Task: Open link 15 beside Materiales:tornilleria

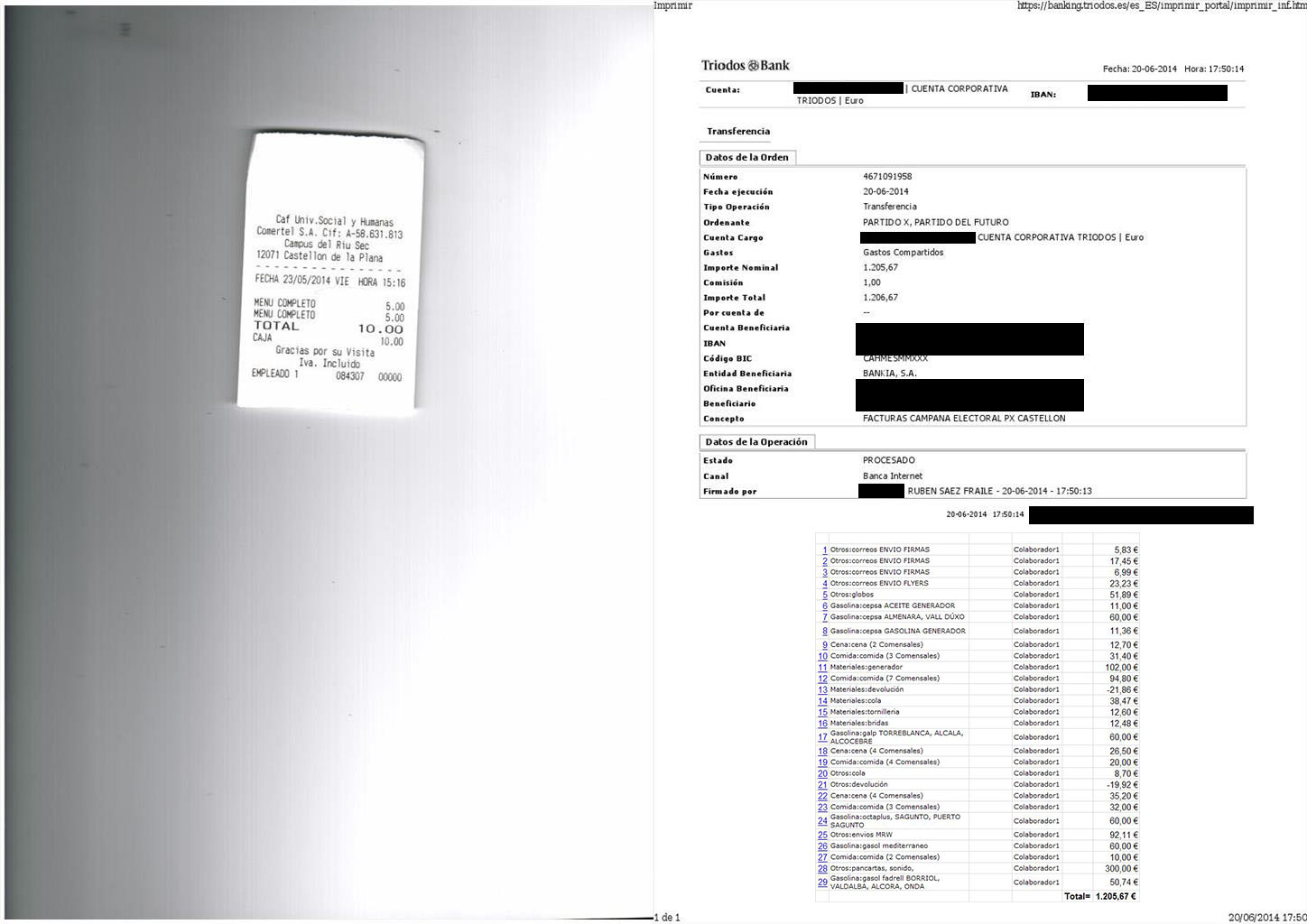Action: [822, 712]
